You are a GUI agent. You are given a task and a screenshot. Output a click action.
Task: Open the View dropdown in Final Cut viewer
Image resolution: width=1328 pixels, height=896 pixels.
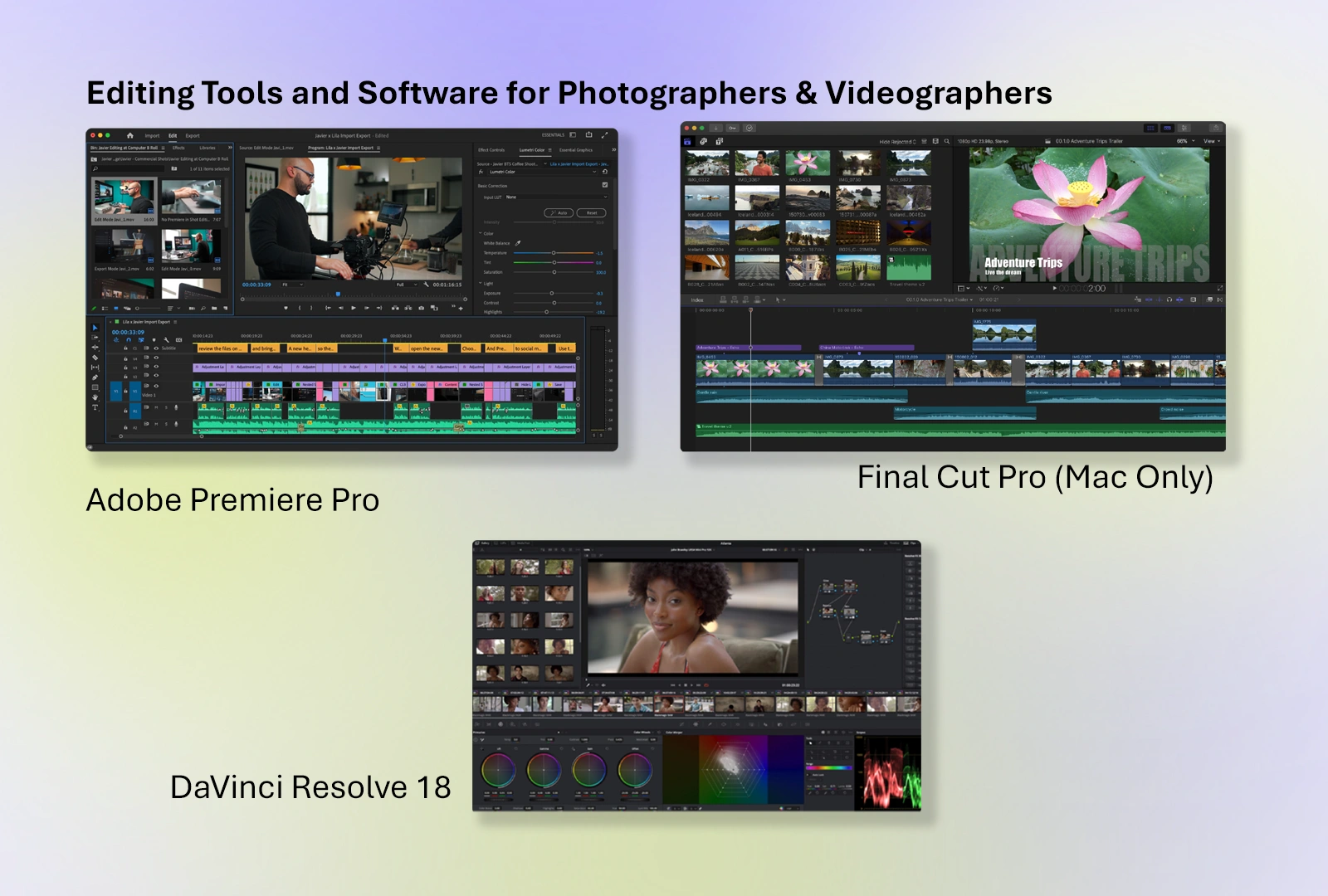[x=1212, y=141]
